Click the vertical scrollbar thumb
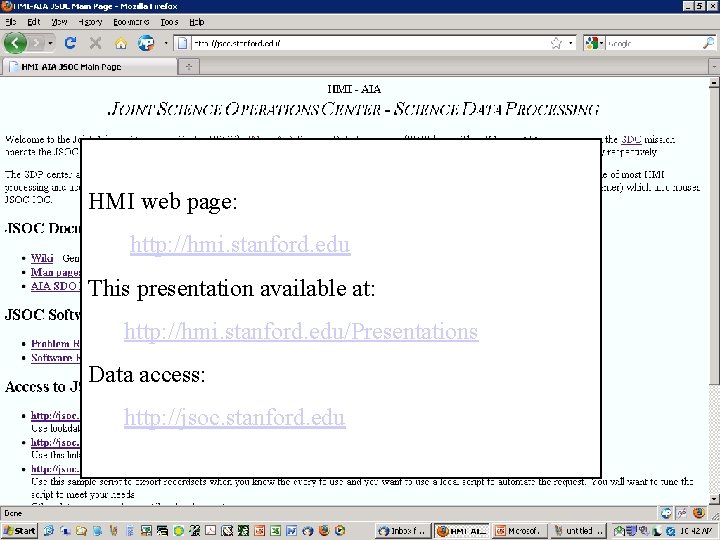Screen dimensions: 720x540 click(x=714, y=236)
